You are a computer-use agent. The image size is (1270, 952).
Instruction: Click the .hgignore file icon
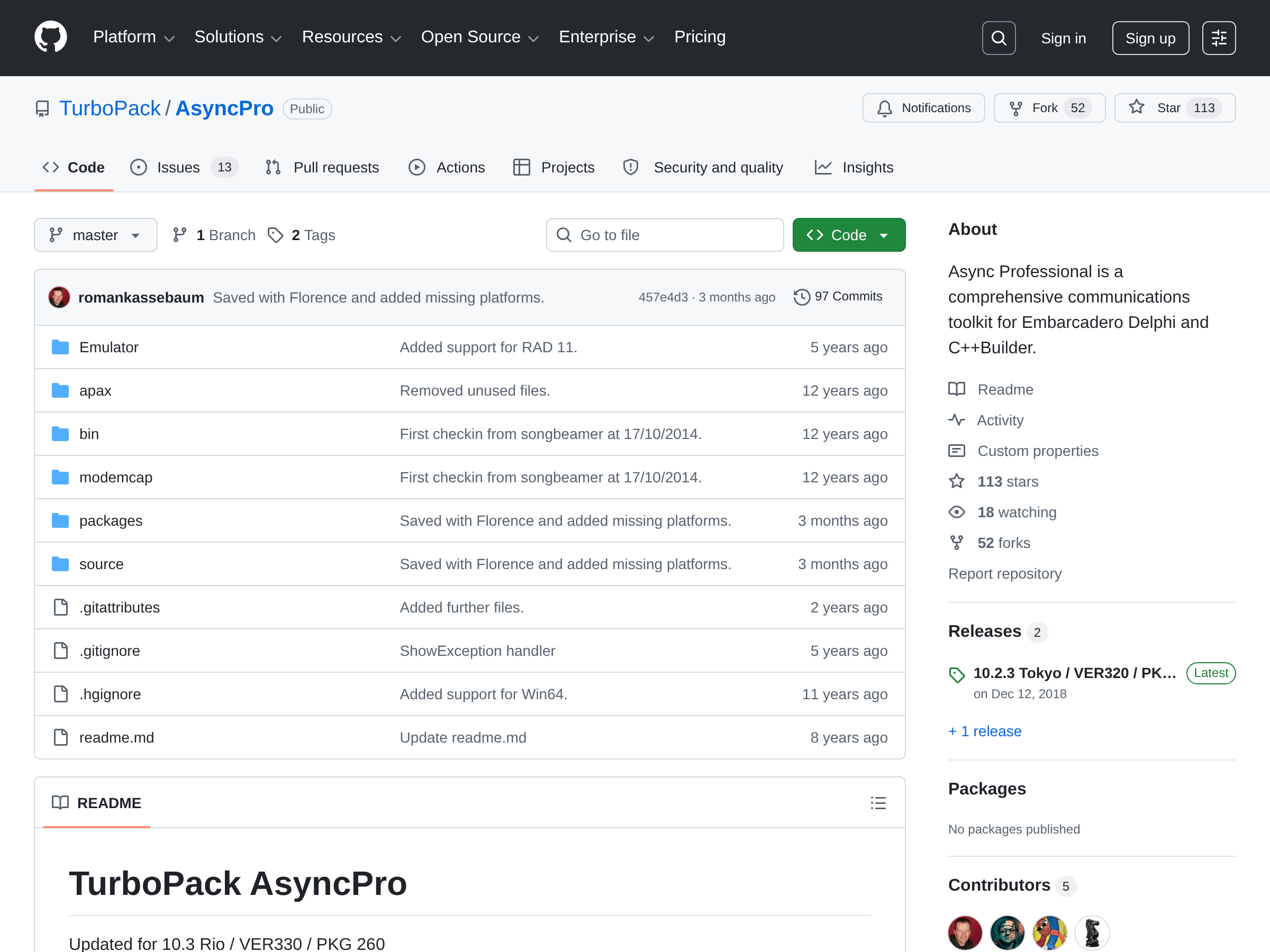[60, 694]
